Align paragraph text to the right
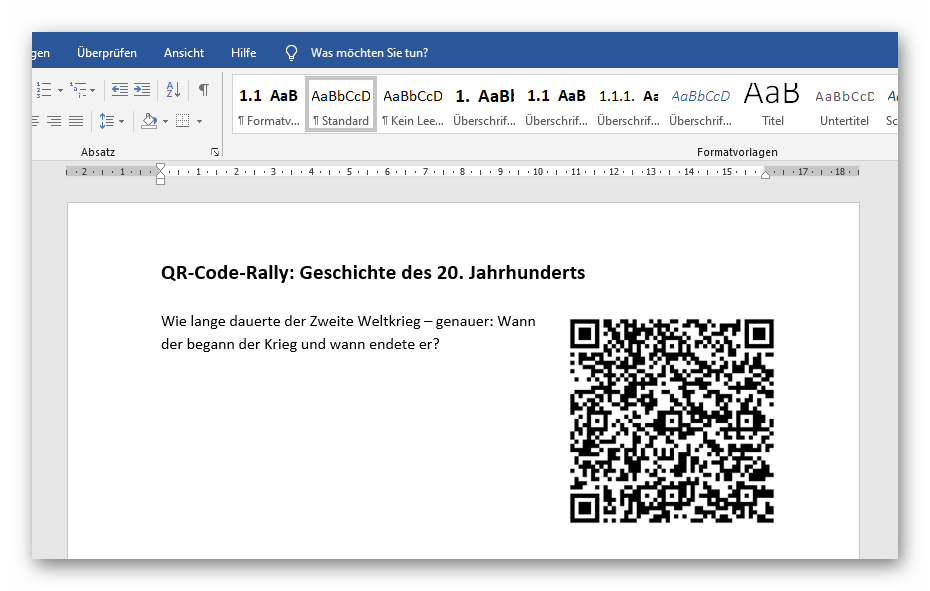 54,121
